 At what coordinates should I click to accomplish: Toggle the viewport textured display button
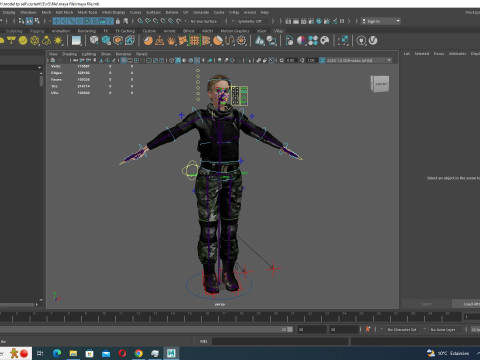[197, 60]
